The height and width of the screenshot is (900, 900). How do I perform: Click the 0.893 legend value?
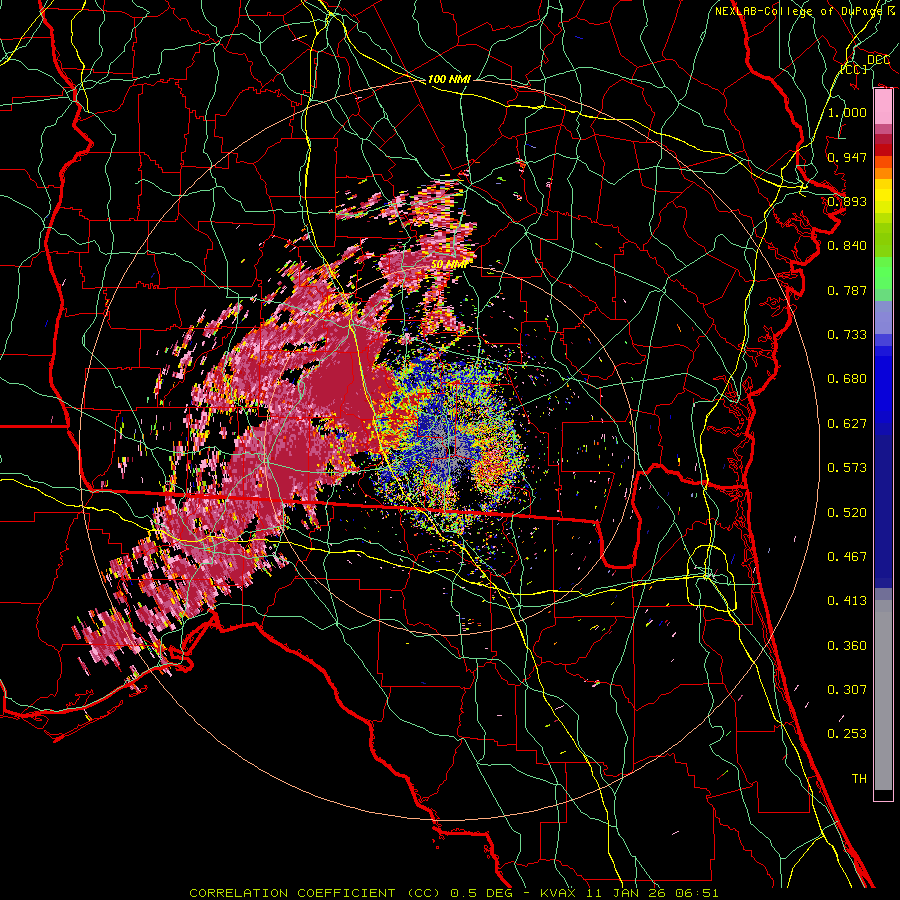[x=847, y=201]
